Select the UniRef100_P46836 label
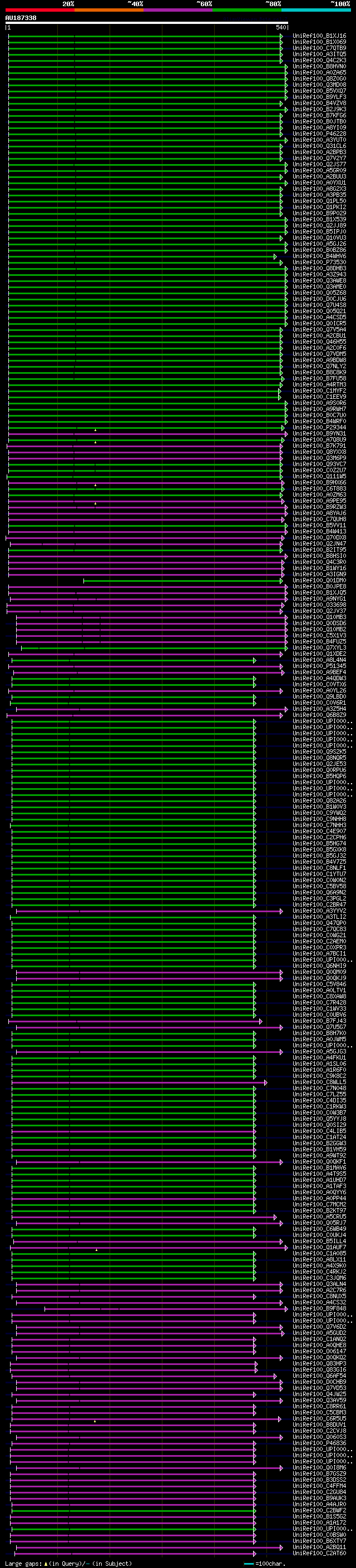The height and width of the screenshot is (1568, 356). click(x=319, y=1443)
